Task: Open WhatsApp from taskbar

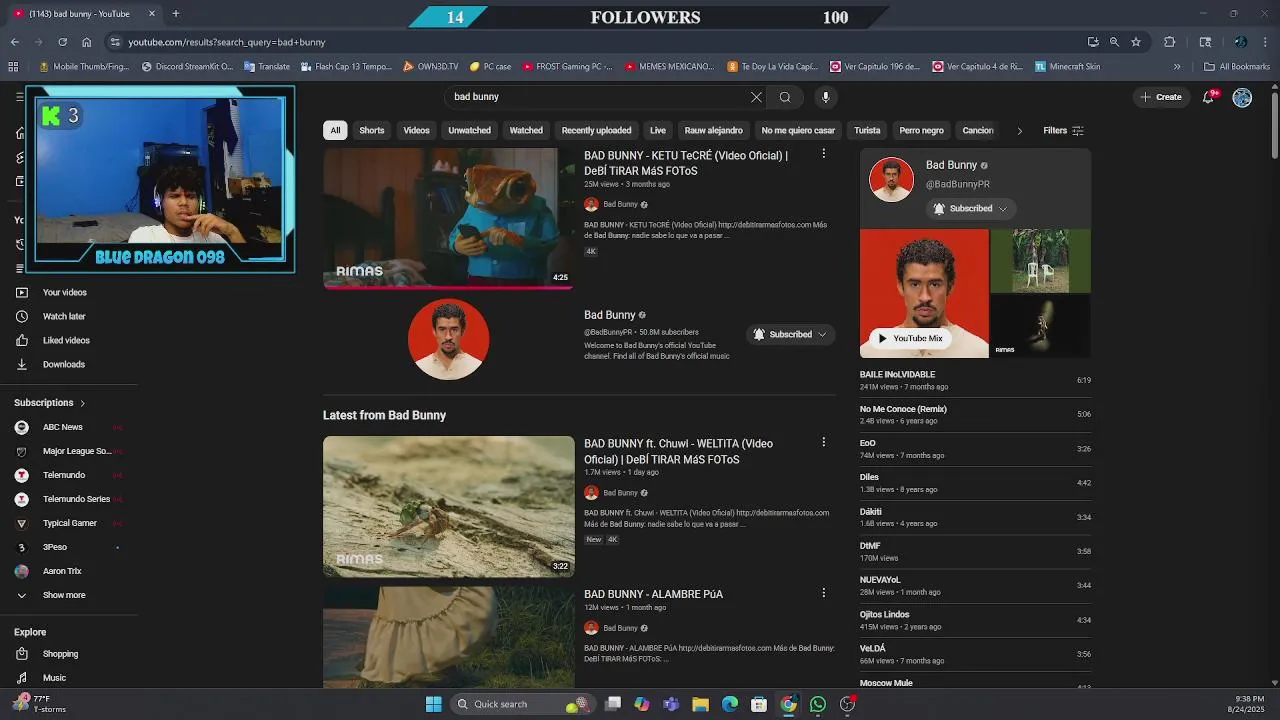Action: pyautogui.click(x=818, y=704)
